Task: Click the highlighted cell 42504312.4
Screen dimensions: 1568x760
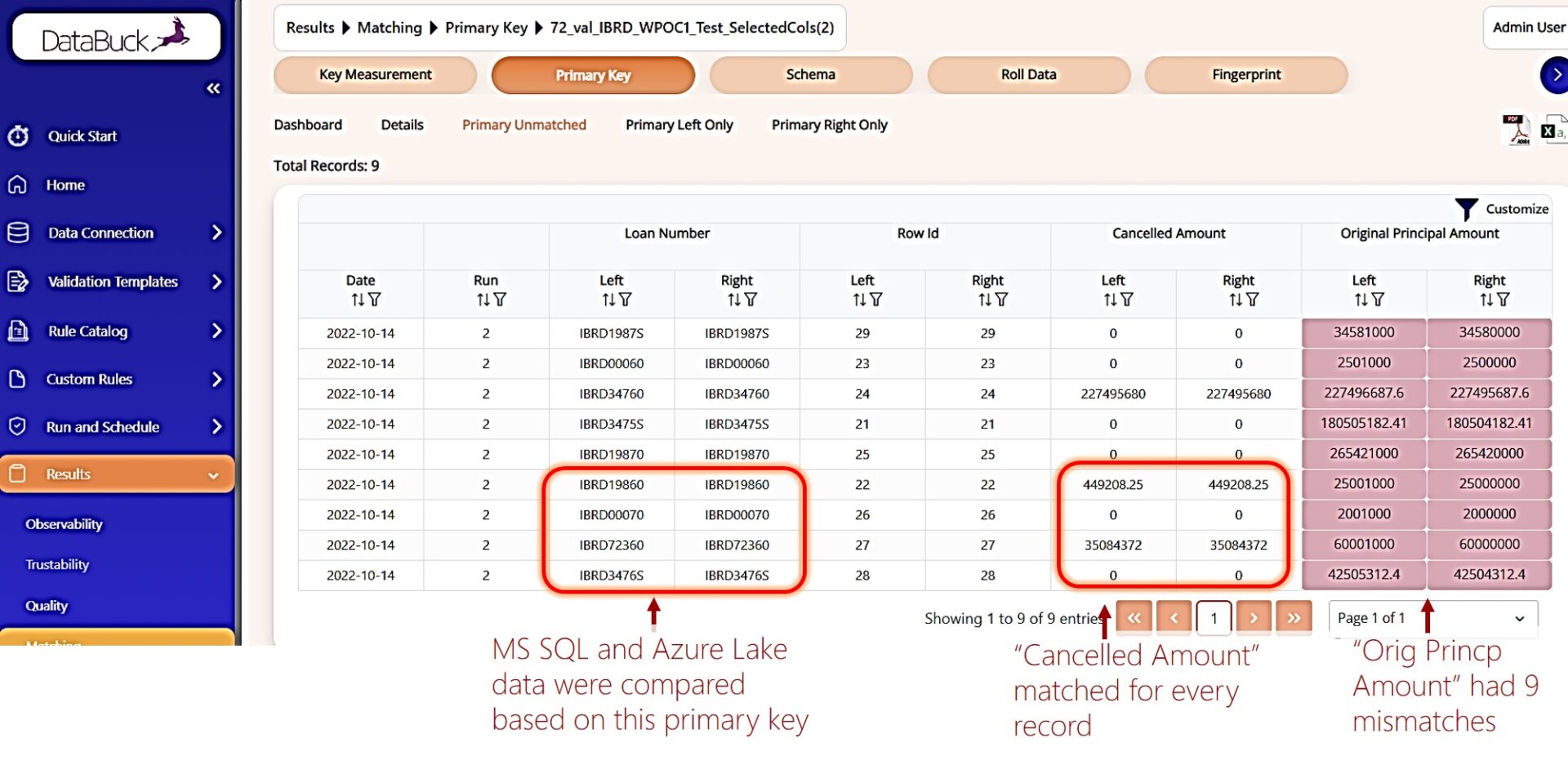Action: [1489, 575]
